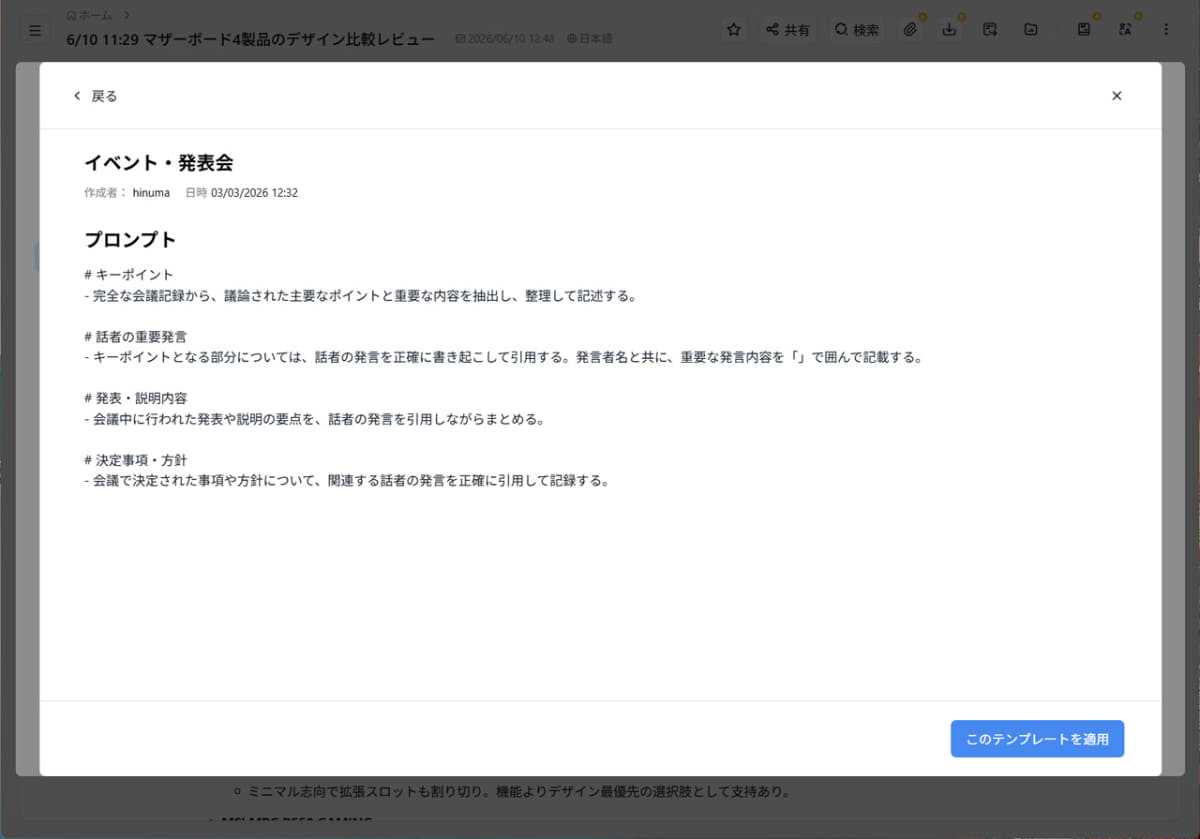This screenshot has width=1200, height=839.
Task: Click the プロンプト heading
Action: 130,240
